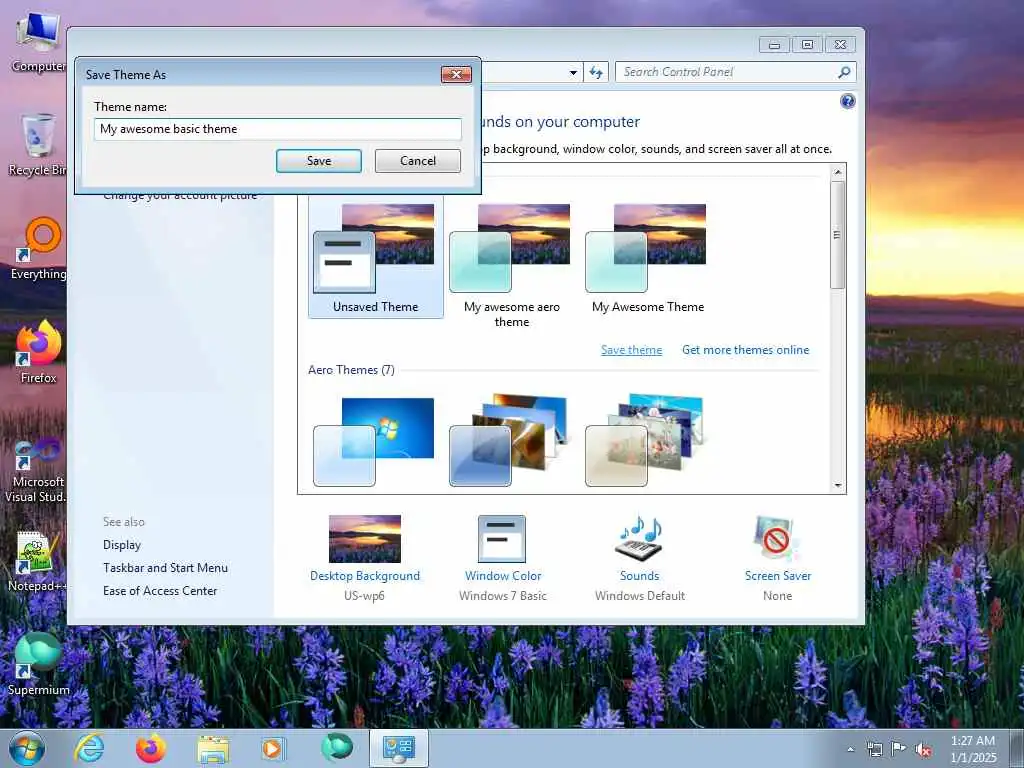This screenshot has height=768, width=1024.
Task: Select the Architecture aero theme thumbnail
Action: tap(510, 441)
